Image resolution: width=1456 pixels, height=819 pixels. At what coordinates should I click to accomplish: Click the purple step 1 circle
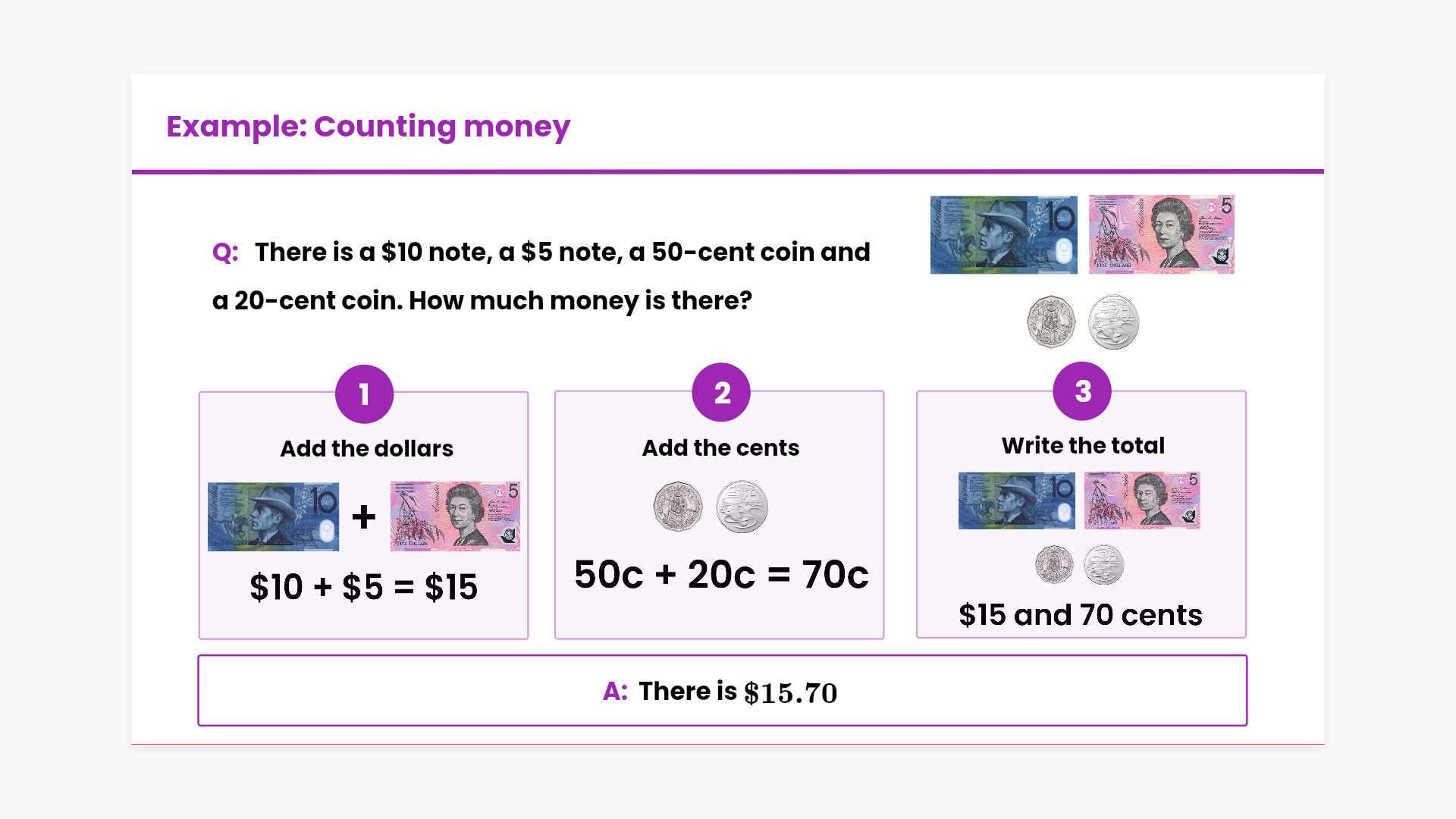click(364, 394)
